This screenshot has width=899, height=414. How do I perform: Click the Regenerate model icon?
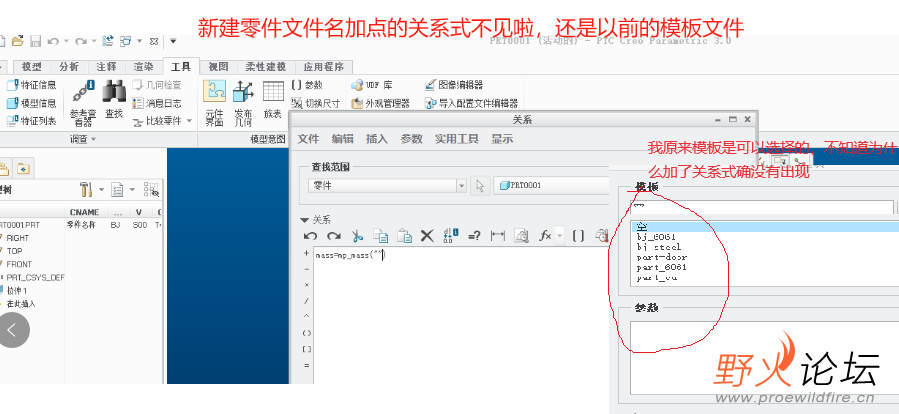(108, 41)
